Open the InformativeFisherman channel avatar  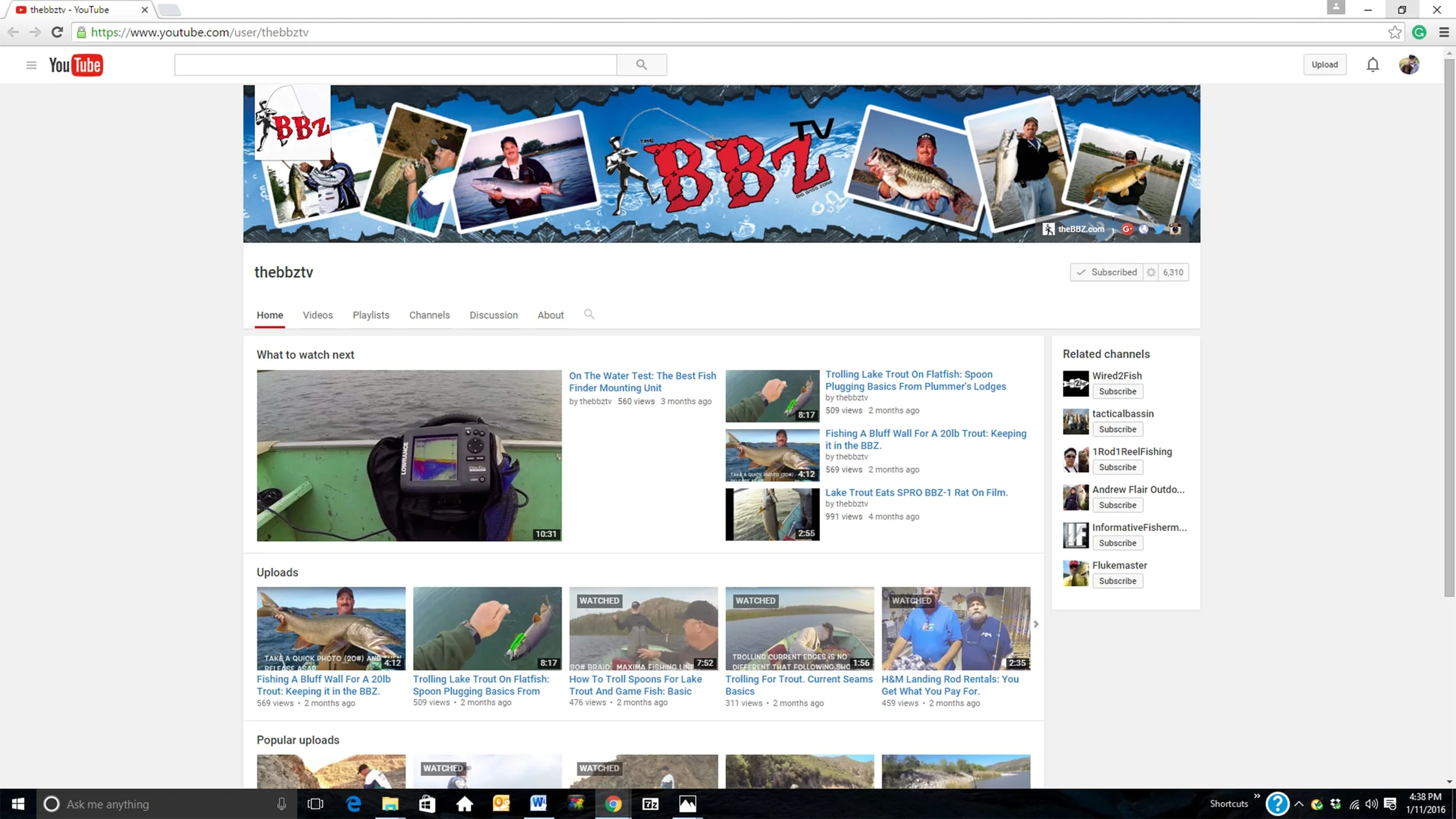pos(1076,535)
